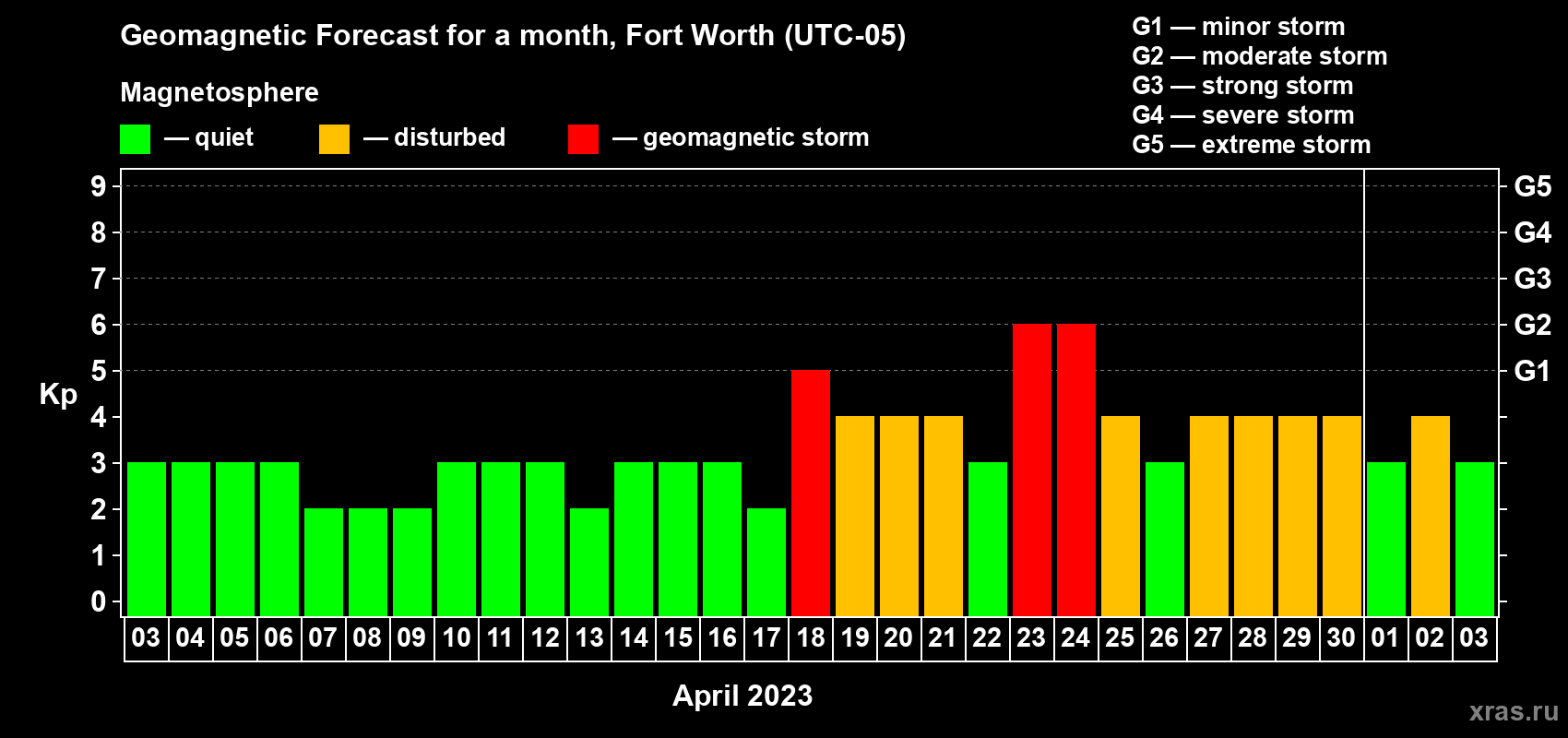Click the orange disturbed legend swatch
The width and height of the screenshot is (1568, 738).
point(335,139)
